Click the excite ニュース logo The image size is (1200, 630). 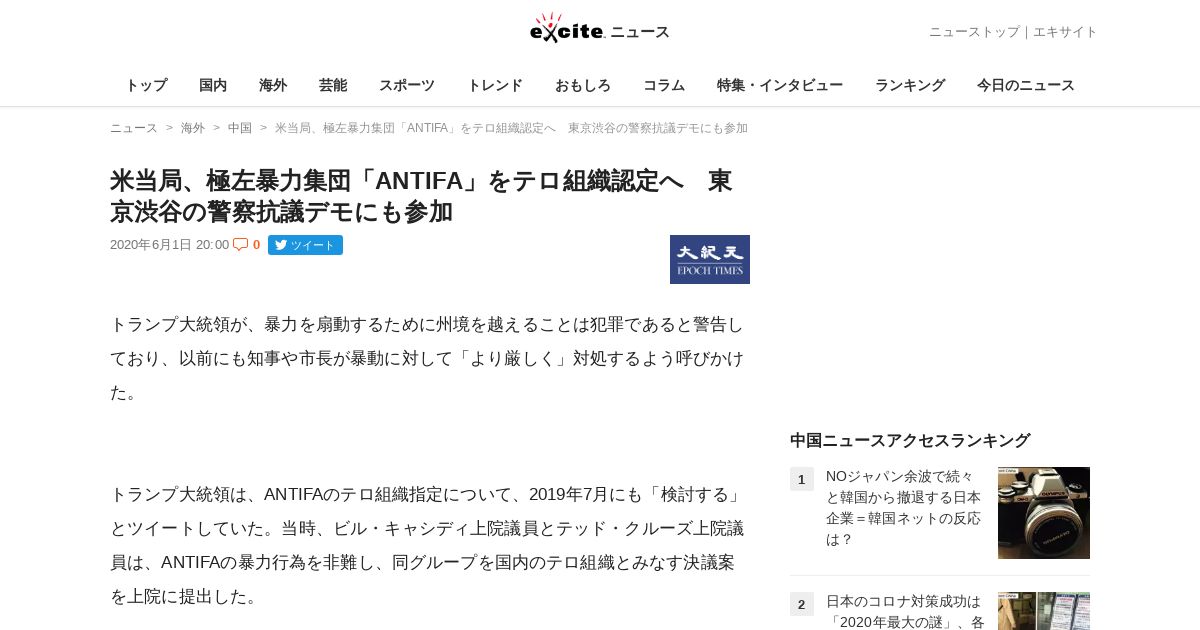(600, 29)
